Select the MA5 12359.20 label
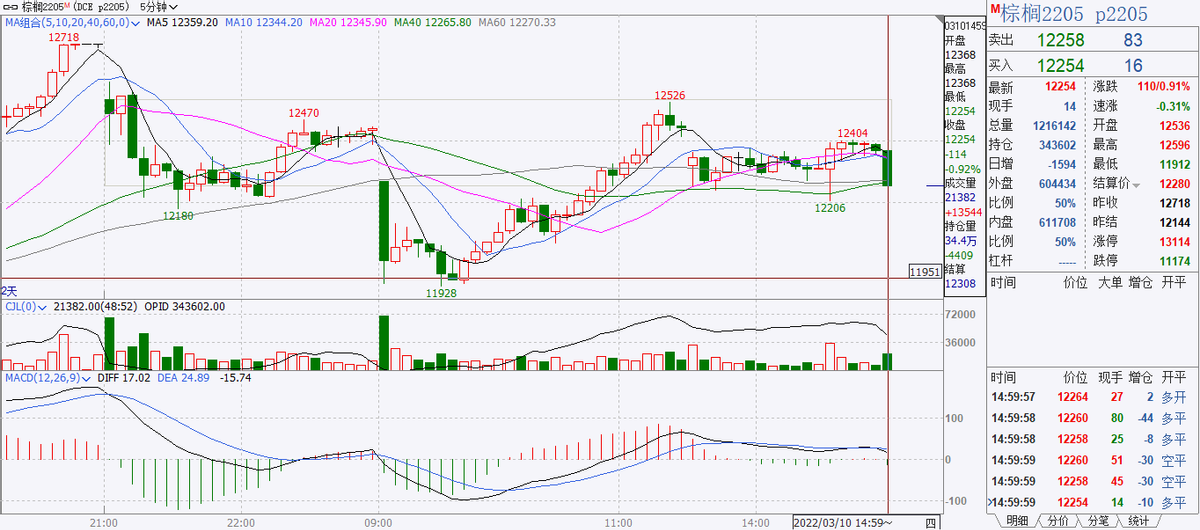 [x=183, y=21]
